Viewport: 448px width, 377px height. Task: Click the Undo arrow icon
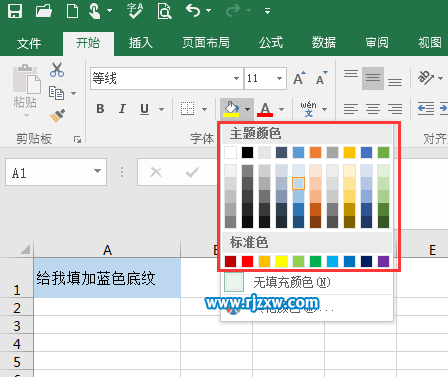click(x=193, y=10)
